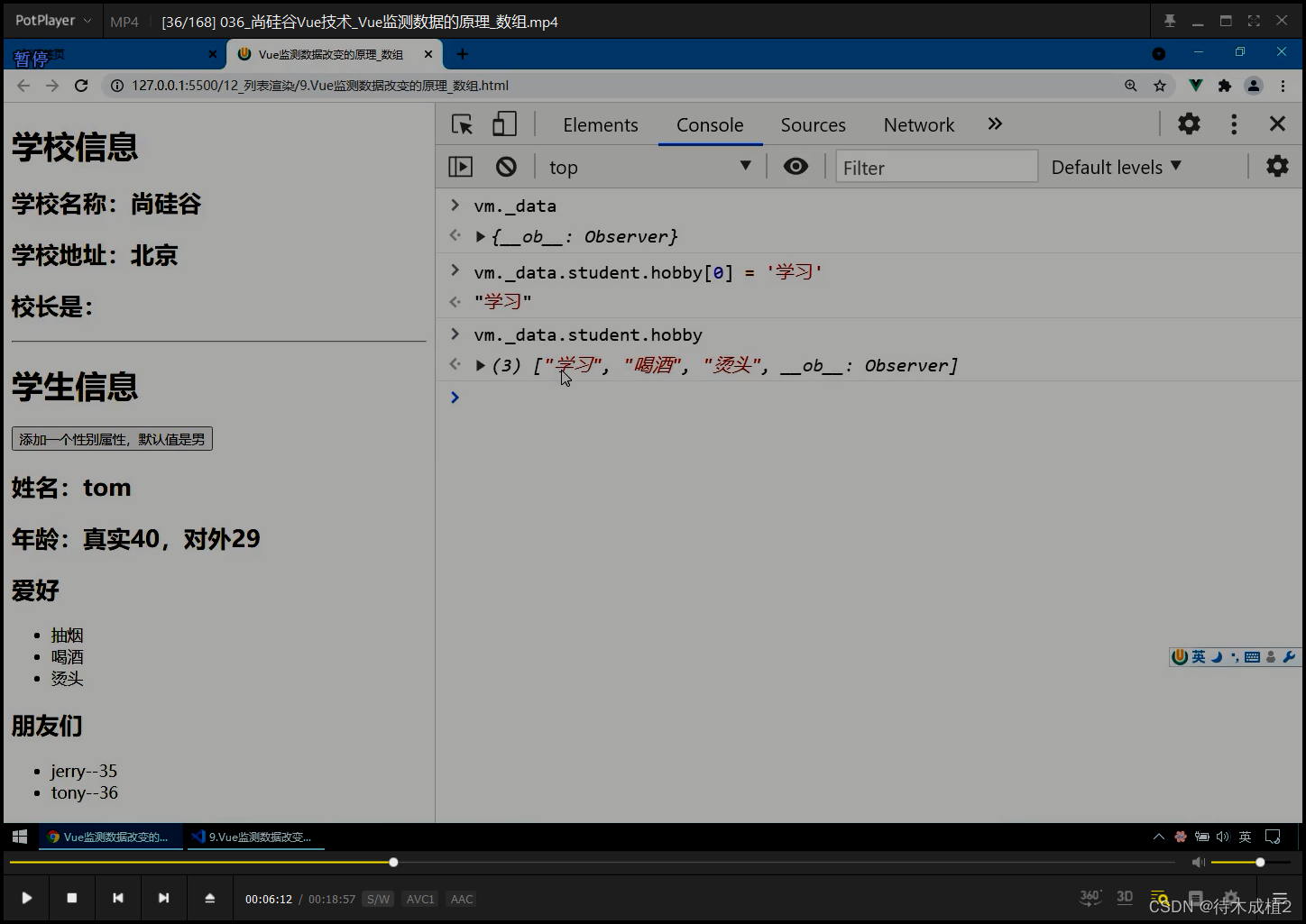
Task: Reload the page with the refresh icon
Action: 81,86
